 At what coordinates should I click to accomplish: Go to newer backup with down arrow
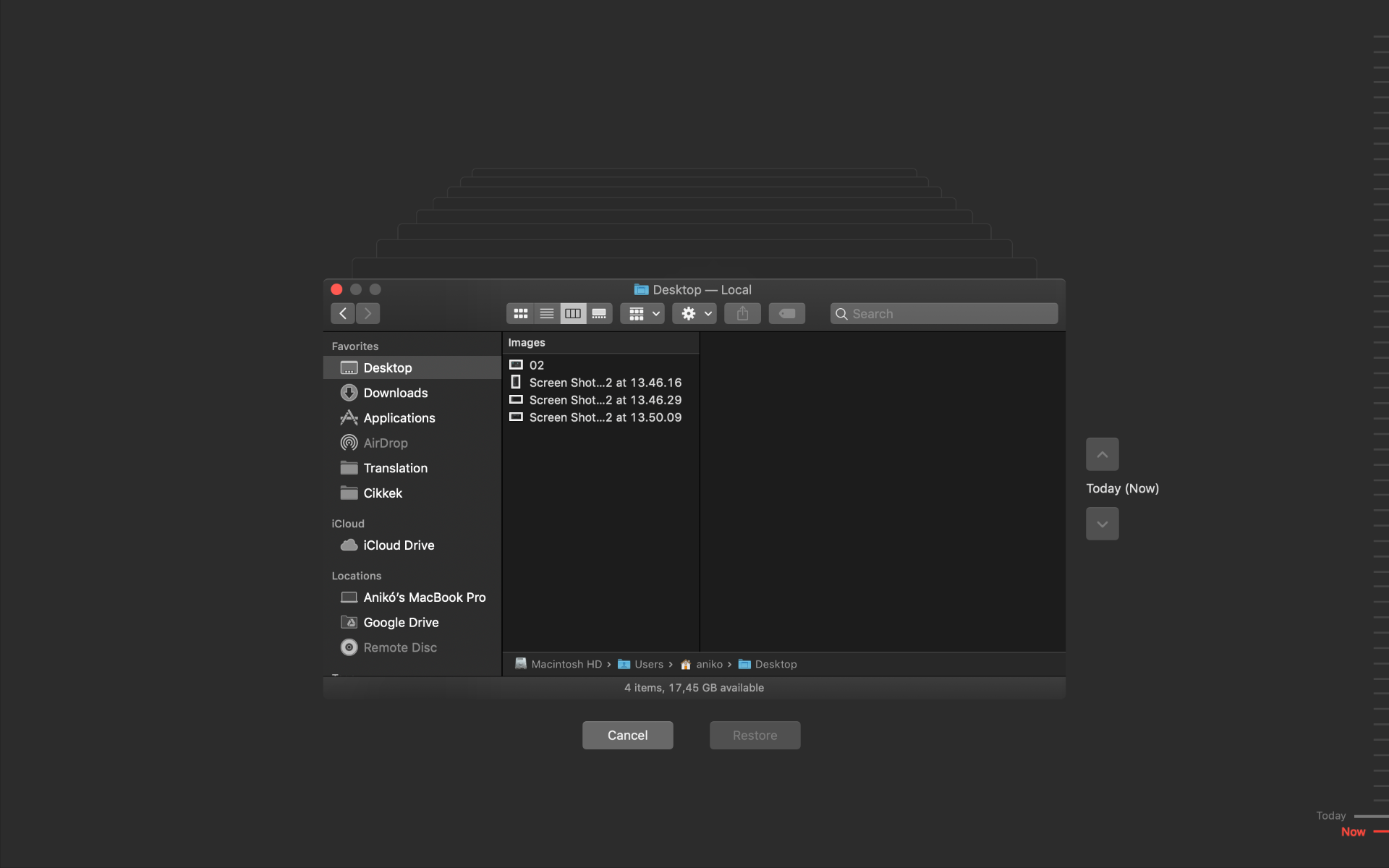1102,524
